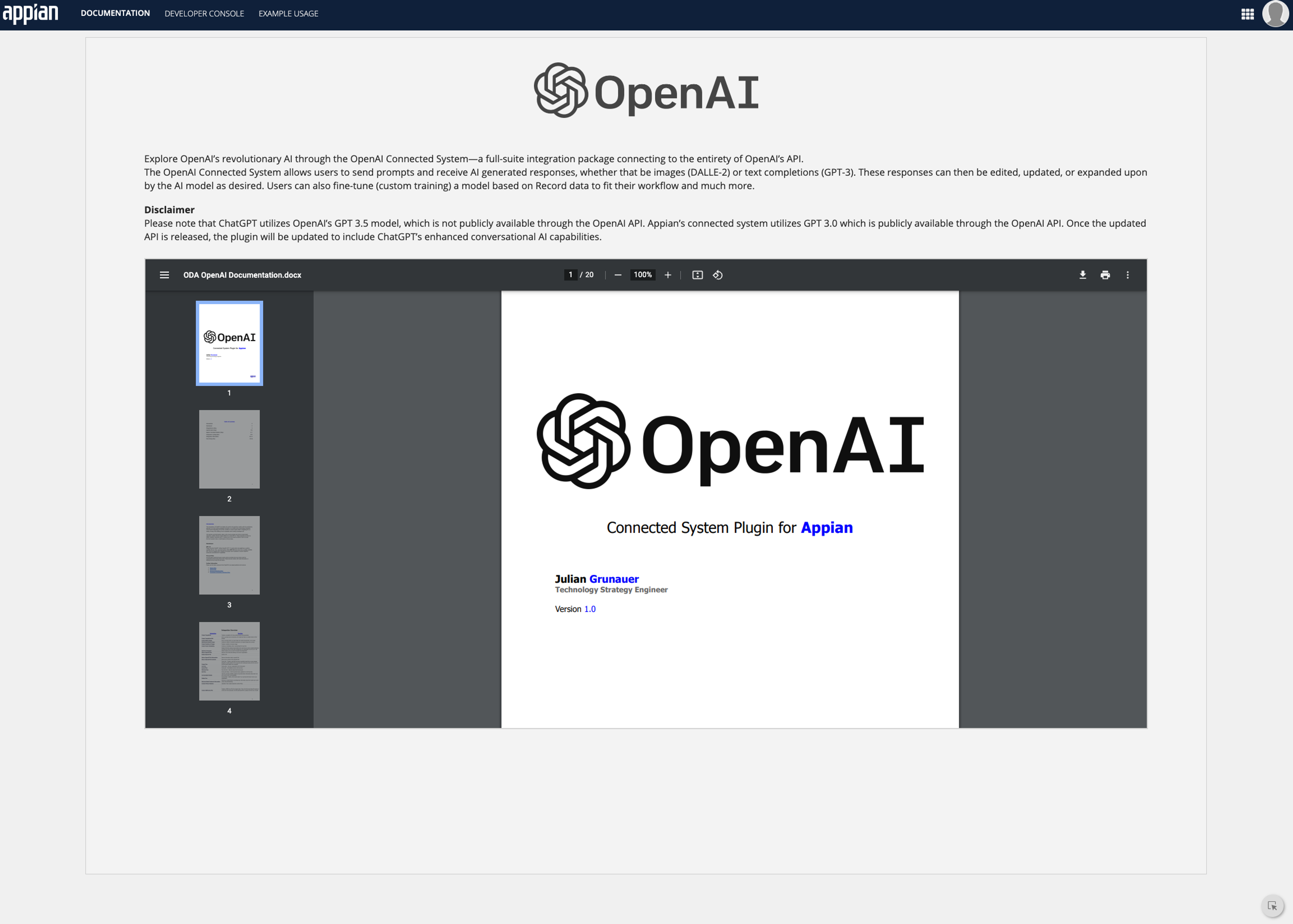
Task: Click the 100% zoom level field
Action: tap(643, 275)
